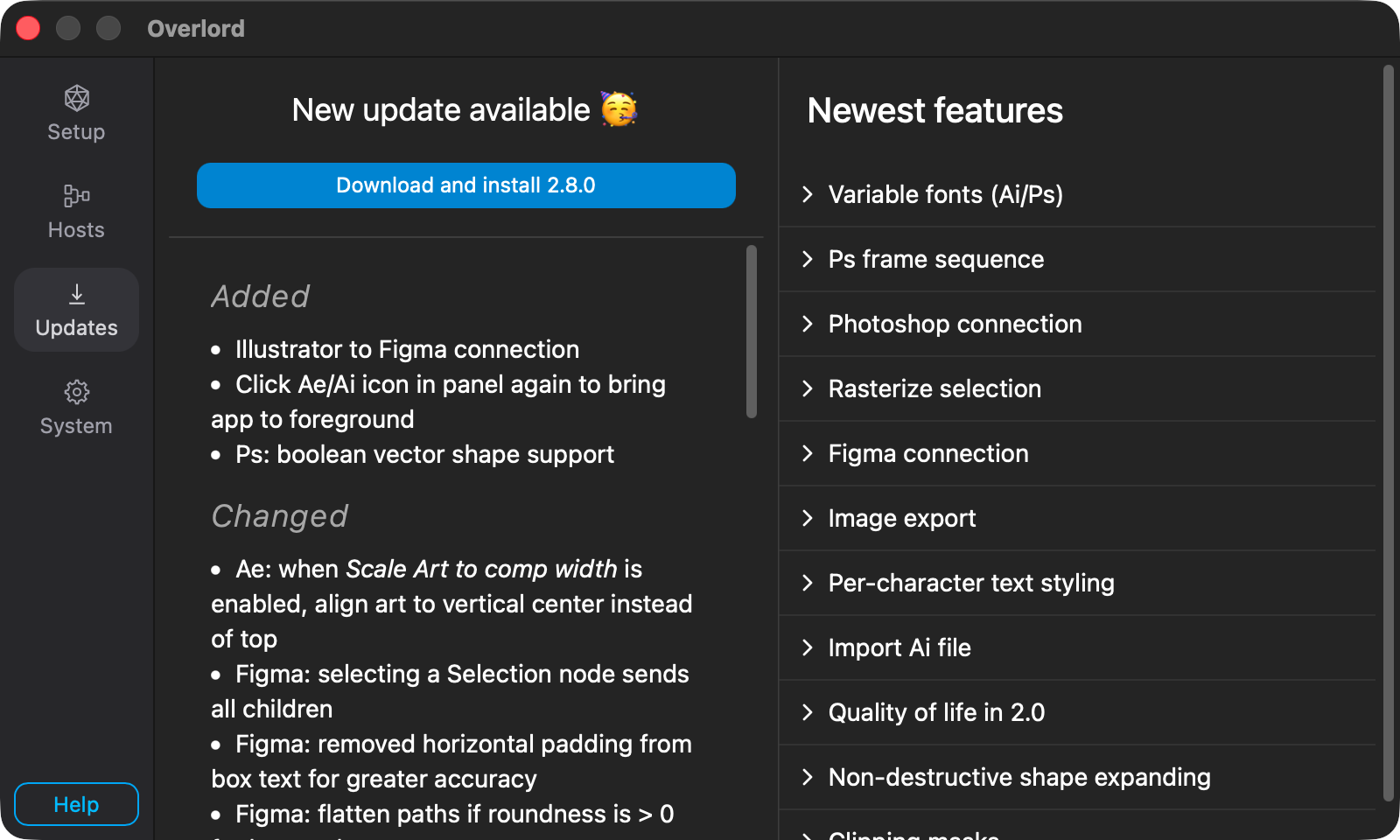Expand Figma connection feature
1400x840 pixels.
pos(1077,453)
